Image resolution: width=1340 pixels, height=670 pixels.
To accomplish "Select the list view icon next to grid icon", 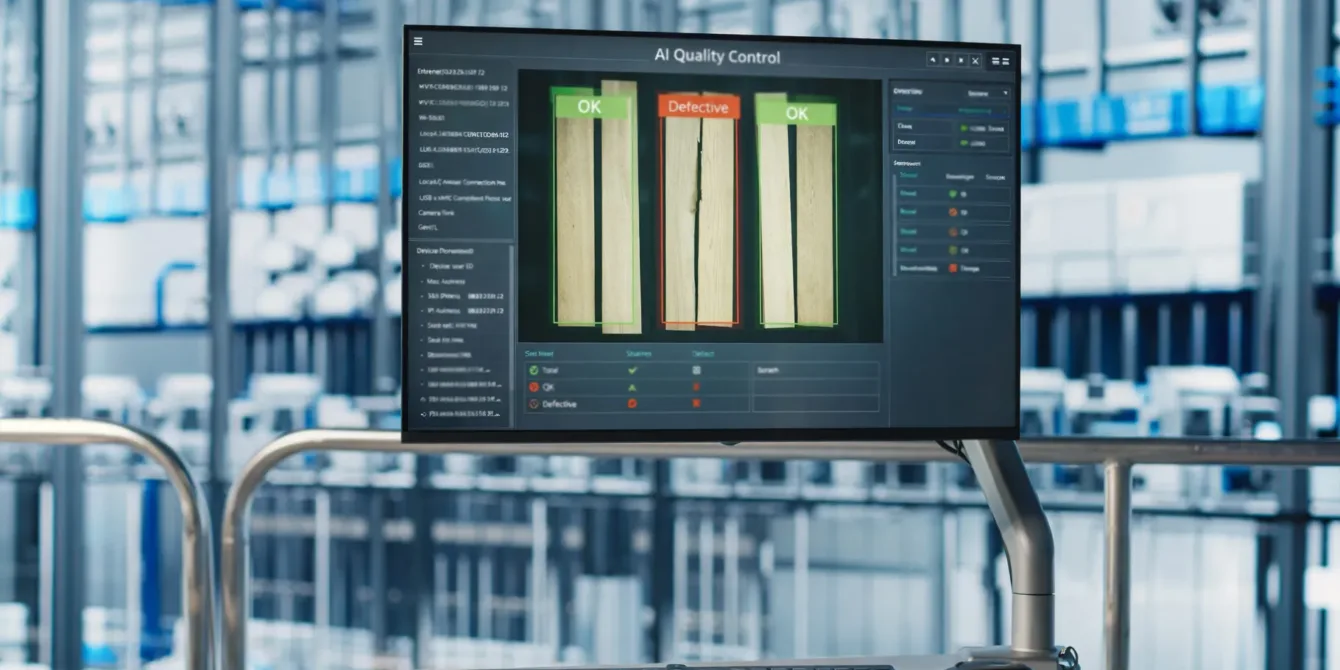I will click(x=1007, y=60).
